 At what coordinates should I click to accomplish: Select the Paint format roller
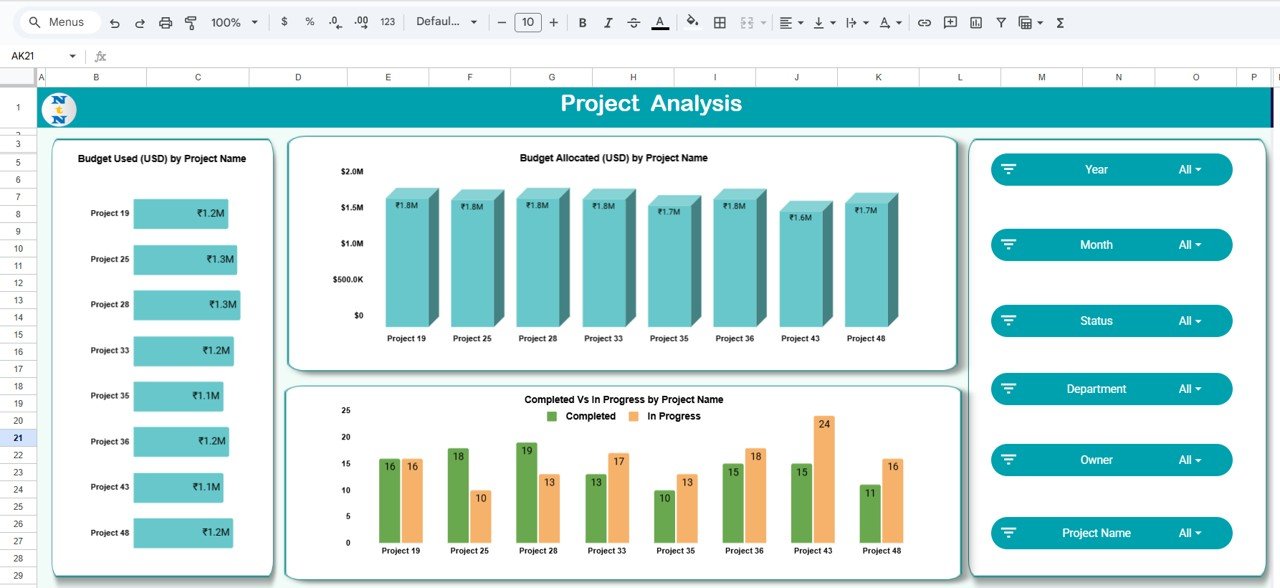pos(191,22)
